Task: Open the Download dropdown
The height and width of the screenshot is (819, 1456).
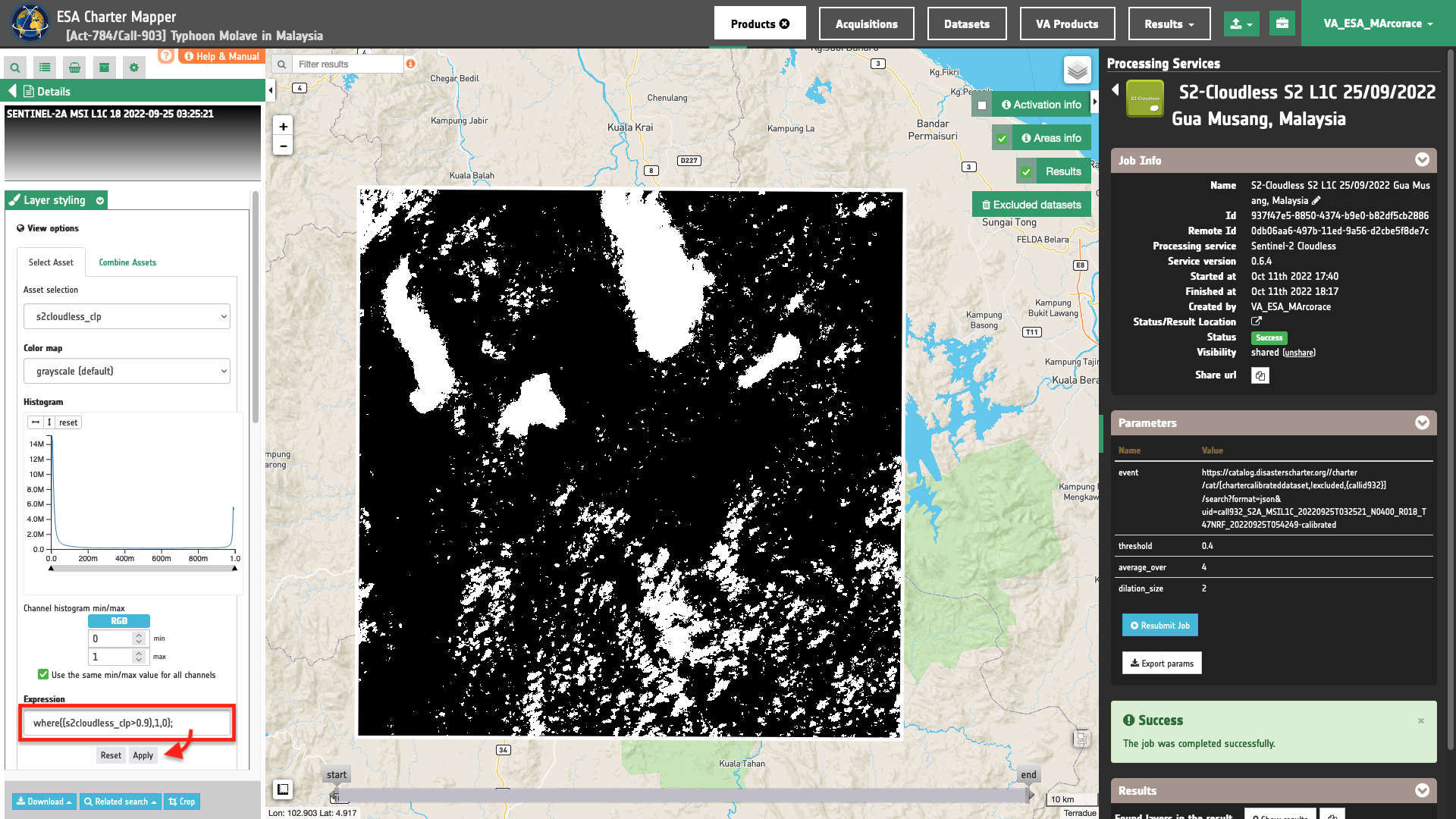Action: click(x=44, y=802)
